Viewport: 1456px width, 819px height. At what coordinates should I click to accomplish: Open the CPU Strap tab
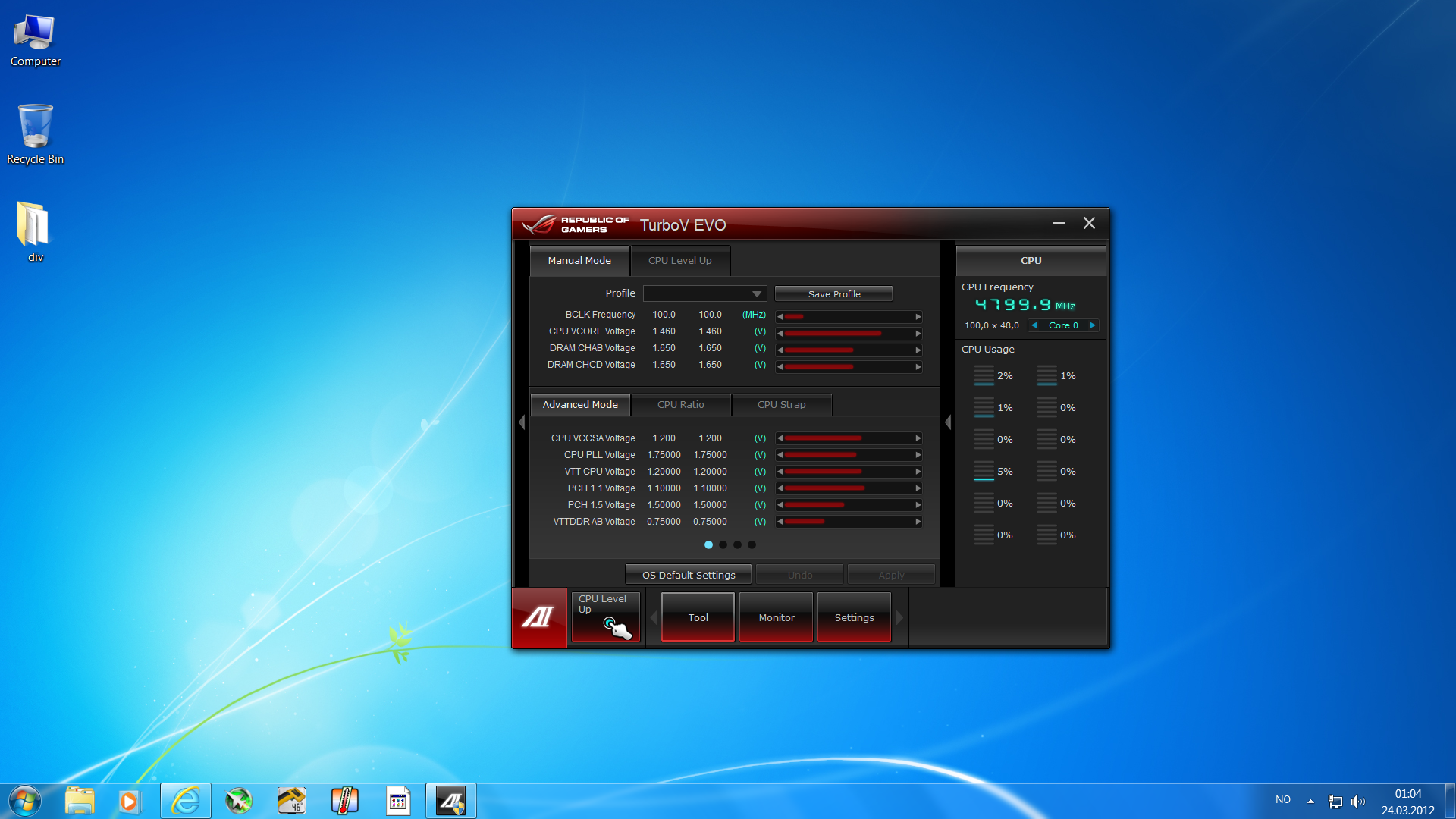point(782,404)
